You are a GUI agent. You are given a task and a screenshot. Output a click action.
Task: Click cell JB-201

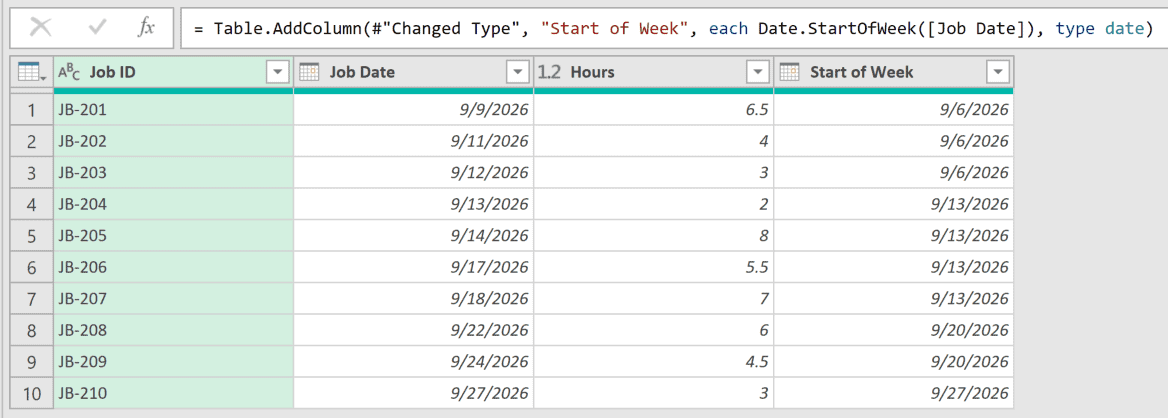pos(174,110)
